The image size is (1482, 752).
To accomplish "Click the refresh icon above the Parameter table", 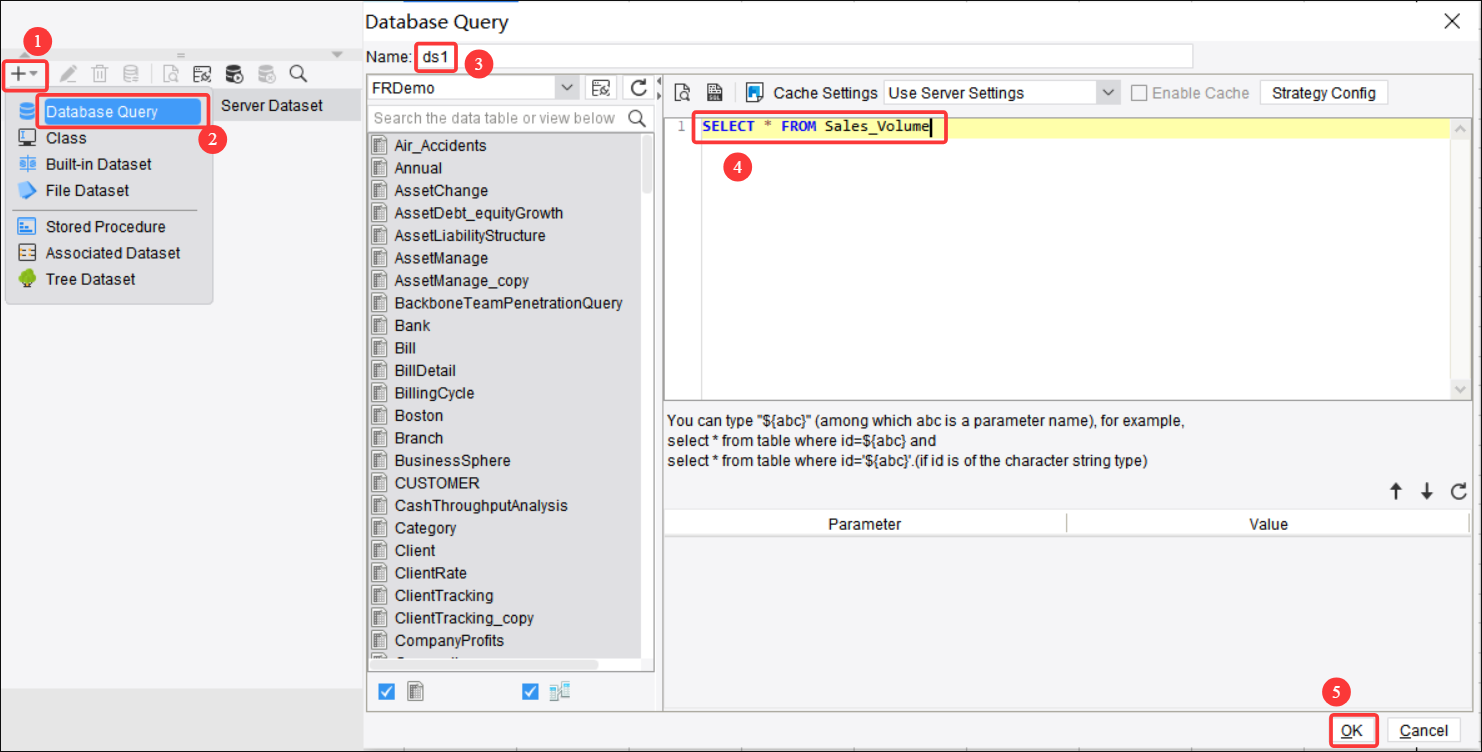I will pos(1459,491).
